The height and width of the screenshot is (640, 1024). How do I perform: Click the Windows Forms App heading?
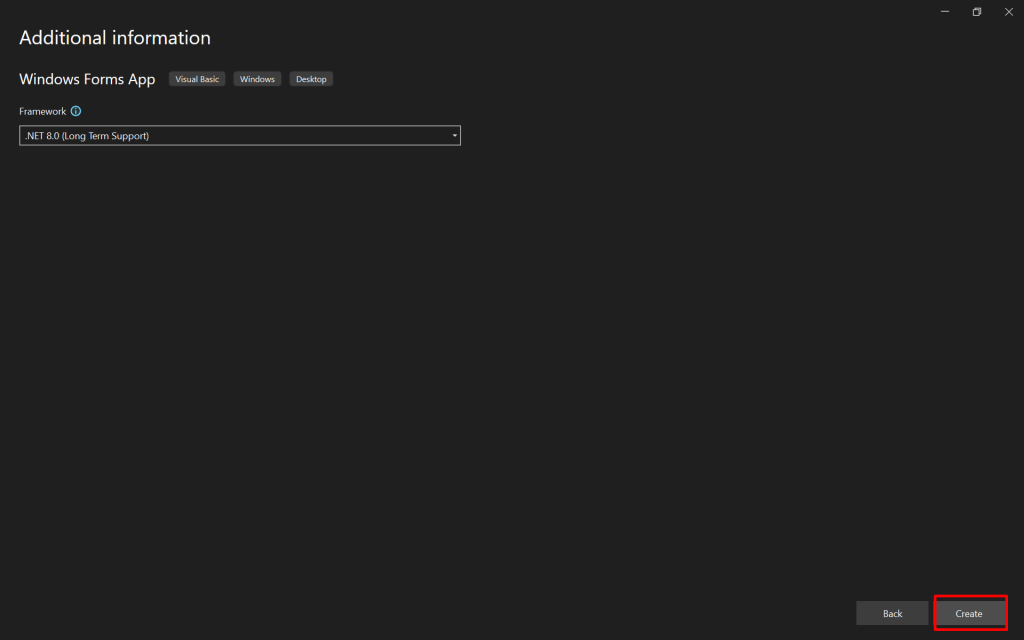pos(88,79)
